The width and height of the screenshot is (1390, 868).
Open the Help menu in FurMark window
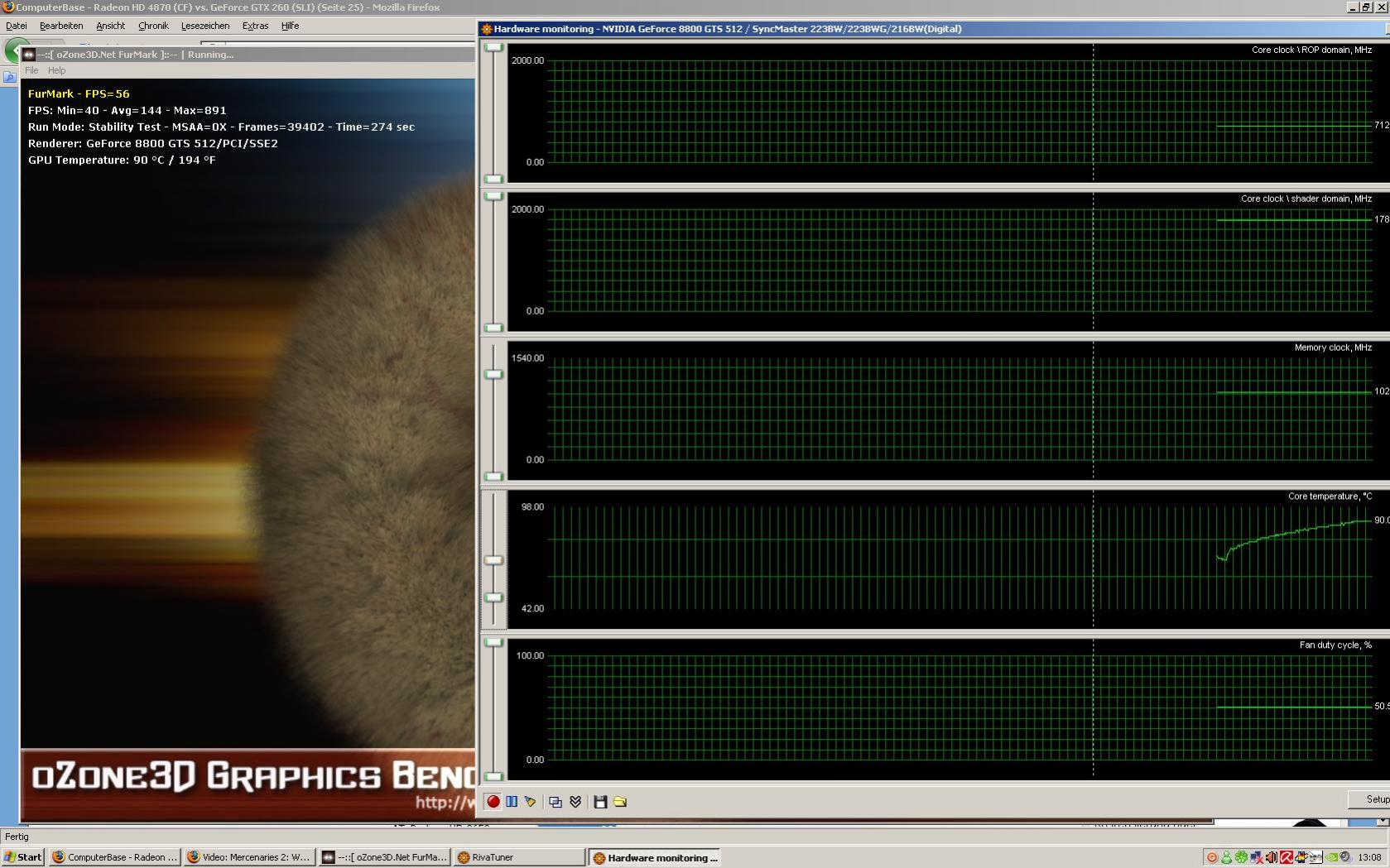pos(56,70)
